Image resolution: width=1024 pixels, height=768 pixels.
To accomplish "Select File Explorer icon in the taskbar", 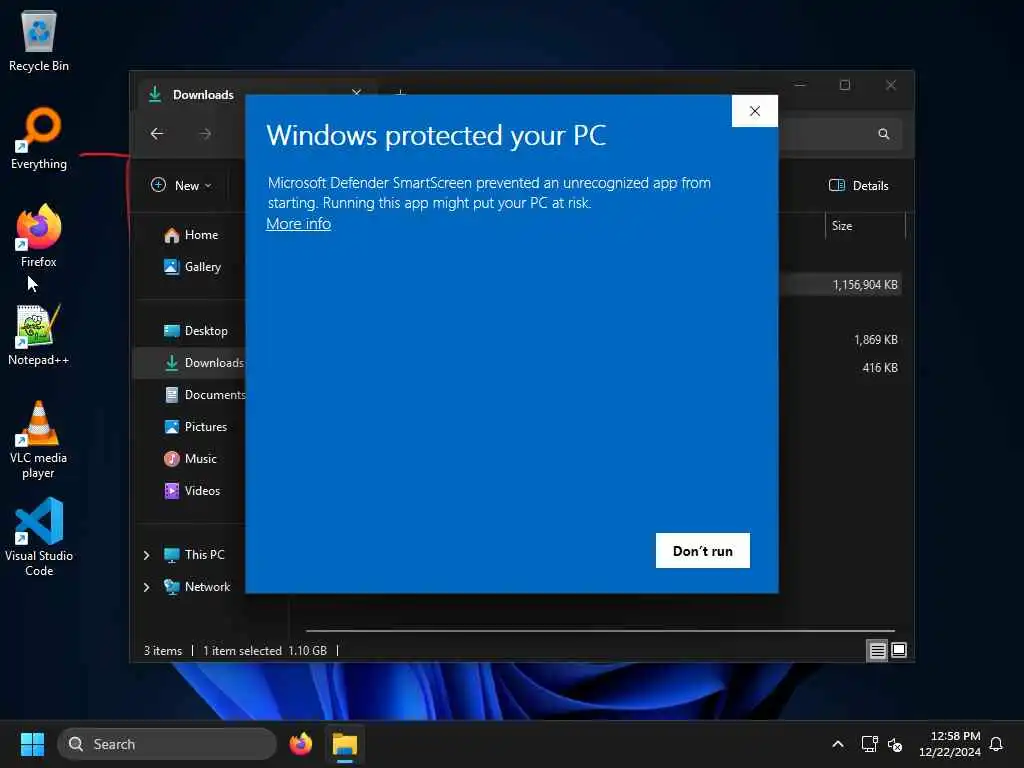I will 345,744.
